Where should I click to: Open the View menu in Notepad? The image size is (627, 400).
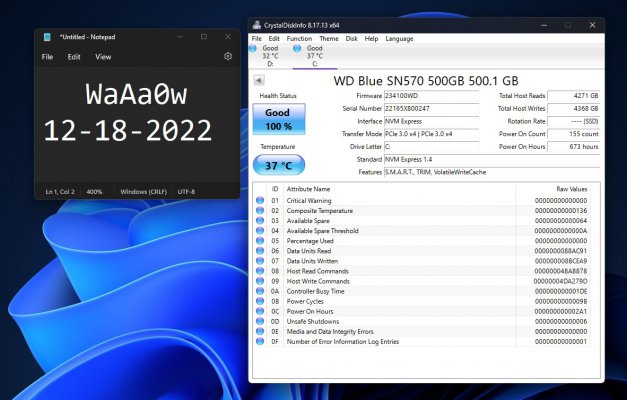pyautogui.click(x=103, y=57)
